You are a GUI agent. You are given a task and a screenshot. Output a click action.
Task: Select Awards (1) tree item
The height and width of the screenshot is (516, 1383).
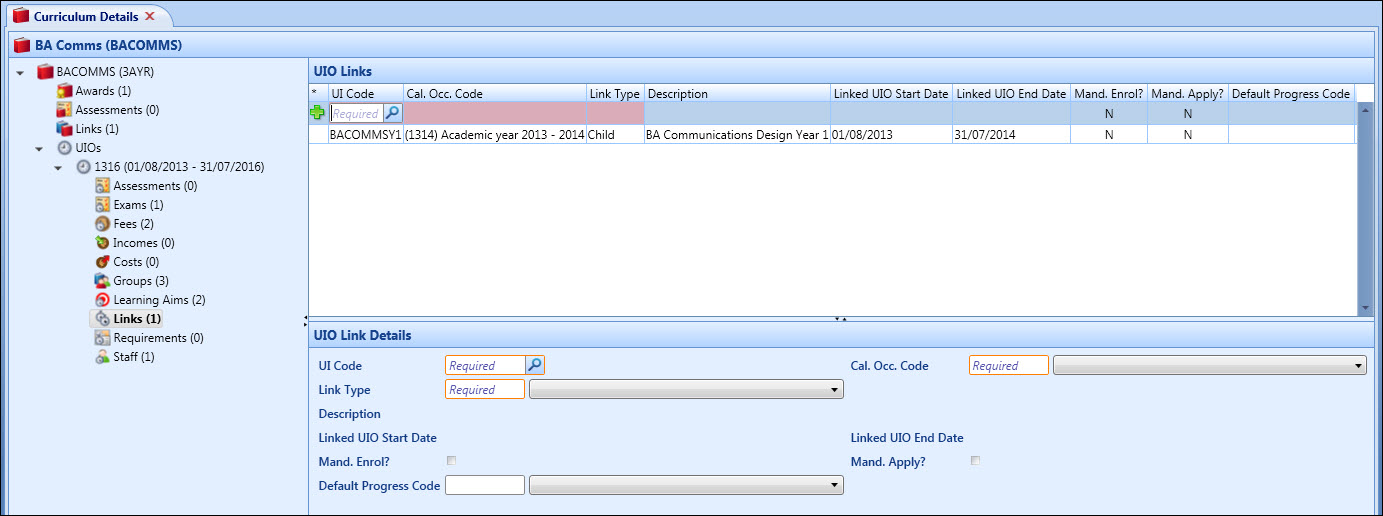(x=103, y=91)
